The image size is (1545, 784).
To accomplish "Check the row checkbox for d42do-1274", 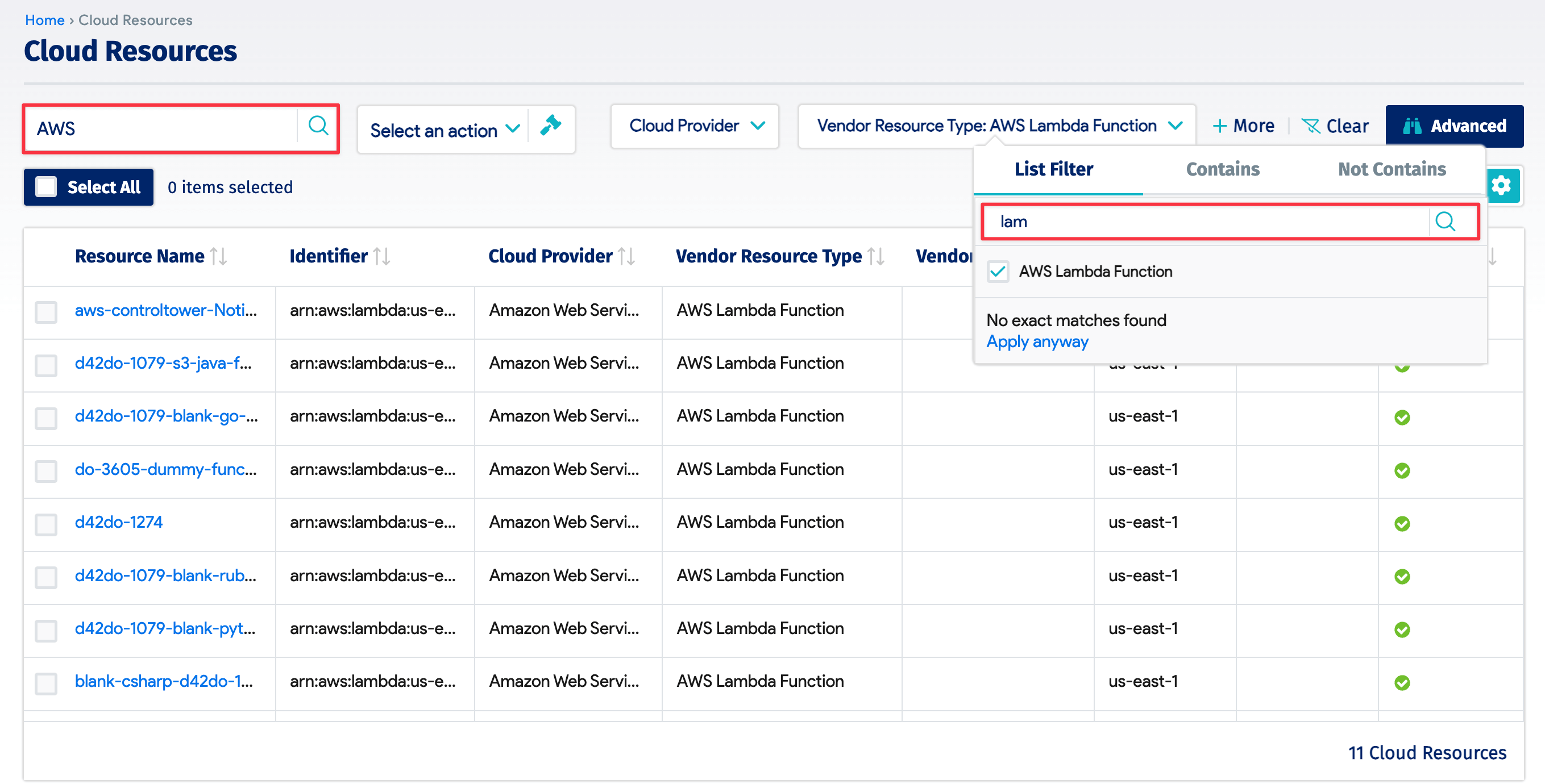I will tap(45, 524).
